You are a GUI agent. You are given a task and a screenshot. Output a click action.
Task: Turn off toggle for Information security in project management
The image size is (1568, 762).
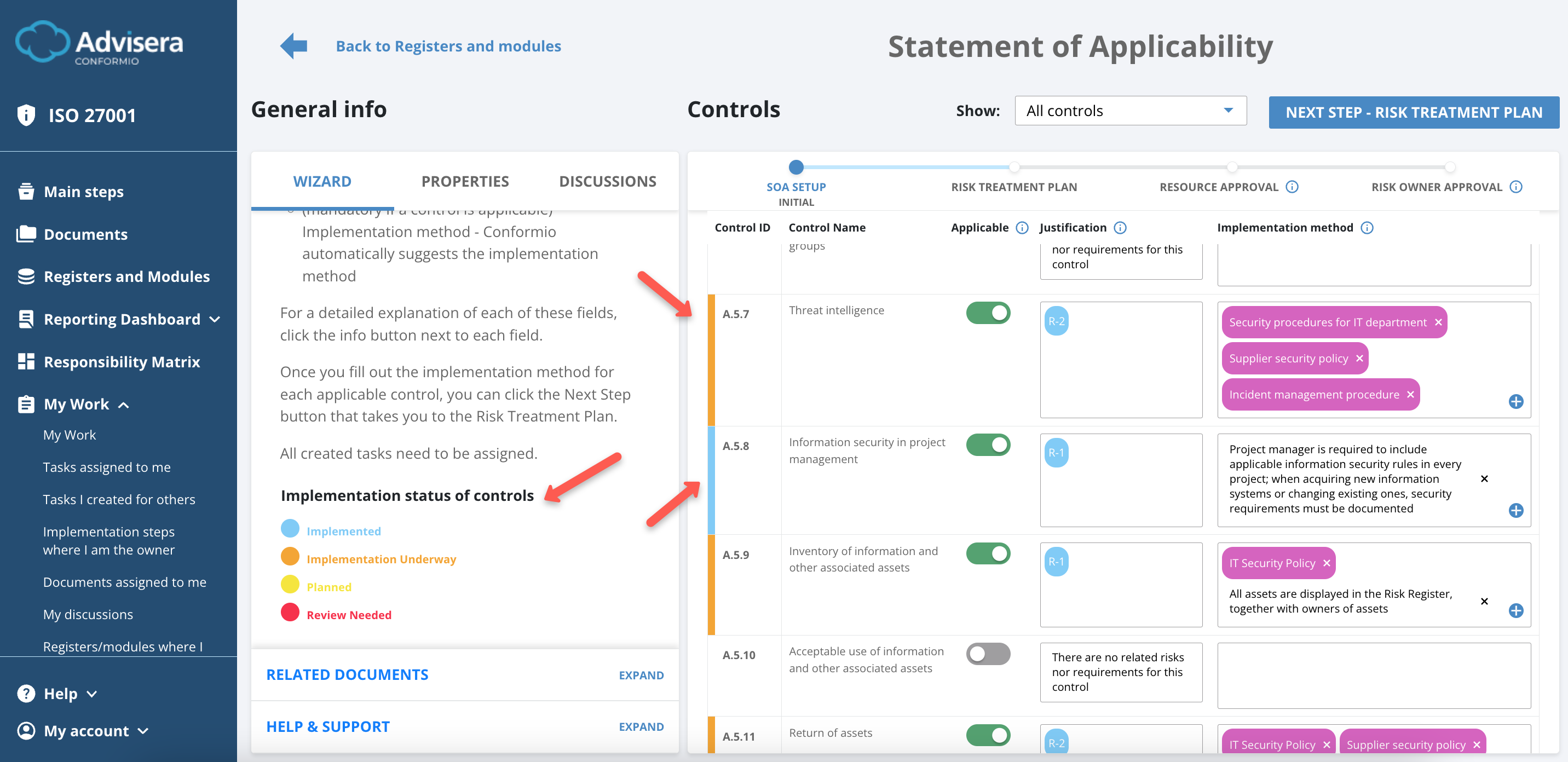pyautogui.click(x=988, y=444)
